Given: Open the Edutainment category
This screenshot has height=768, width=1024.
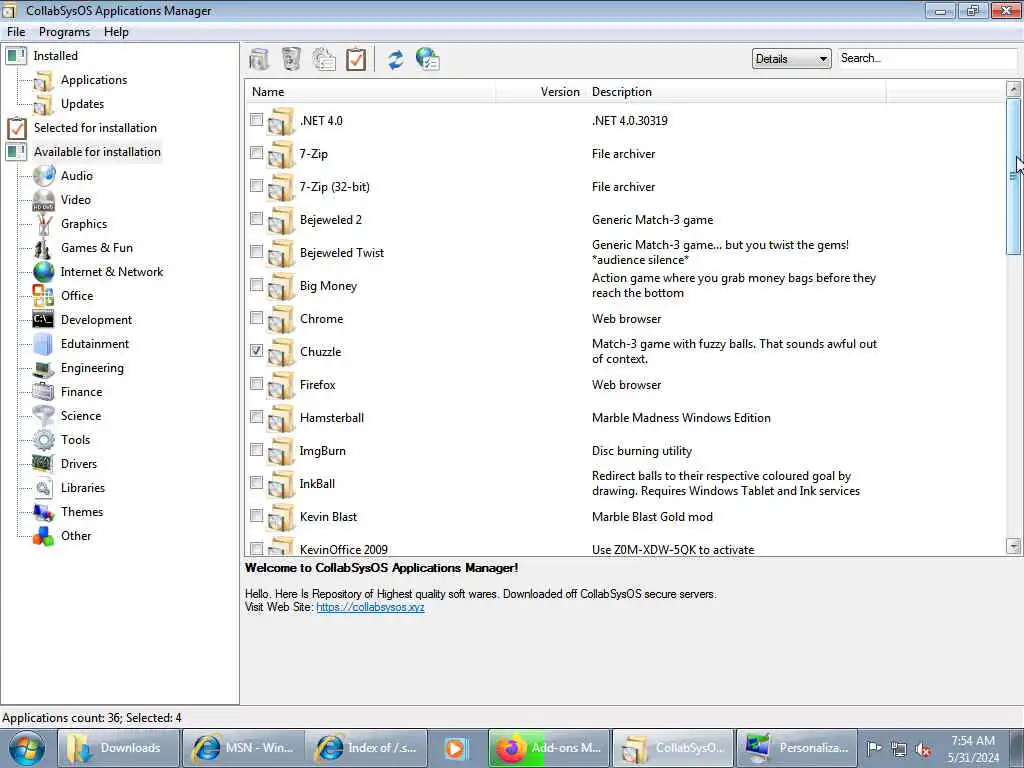Looking at the screenshot, I should [95, 344].
